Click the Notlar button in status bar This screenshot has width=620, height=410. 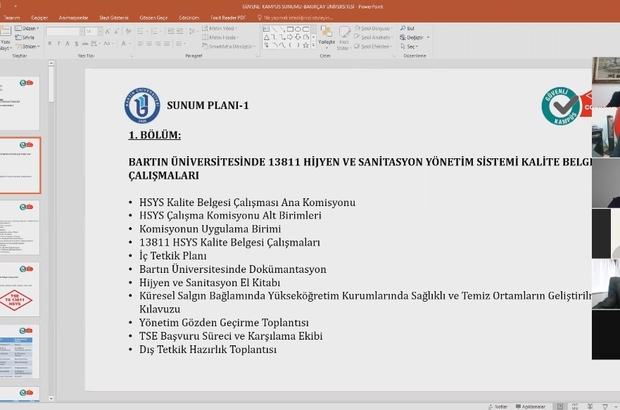click(x=498, y=406)
